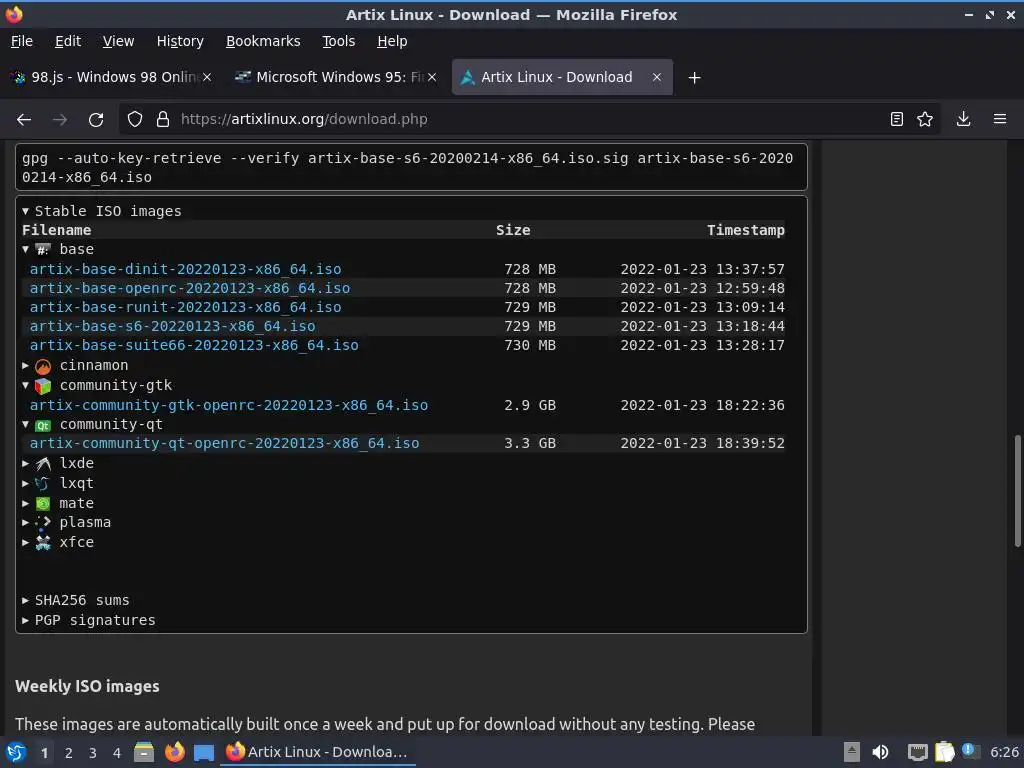The image size is (1024, 768).
Task: Switch to virtual desktop 3
Action: pos(93,753)
